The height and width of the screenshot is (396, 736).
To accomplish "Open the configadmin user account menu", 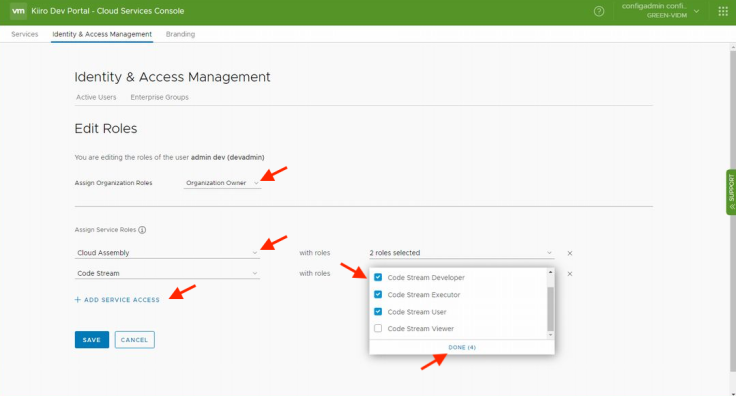I will pos(660,11).
